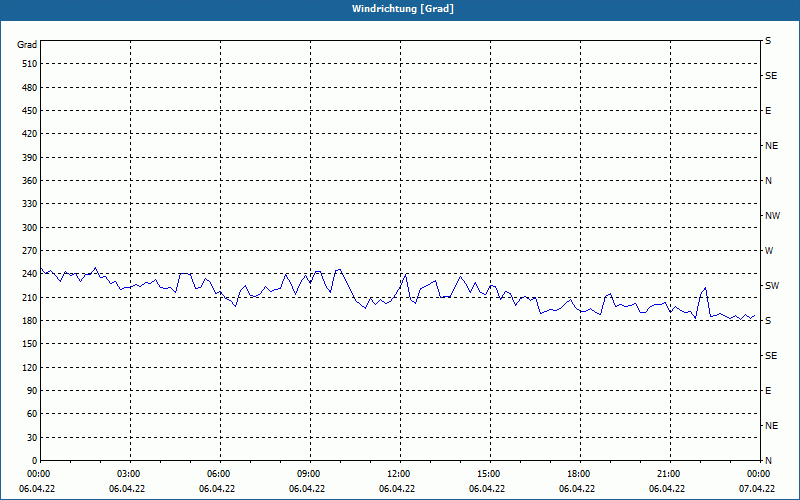The width and height of the screenshot is (800, 500).
Task: Click the 21:00 time axis label
Action: pyautogui.click(x=668, y=474)
